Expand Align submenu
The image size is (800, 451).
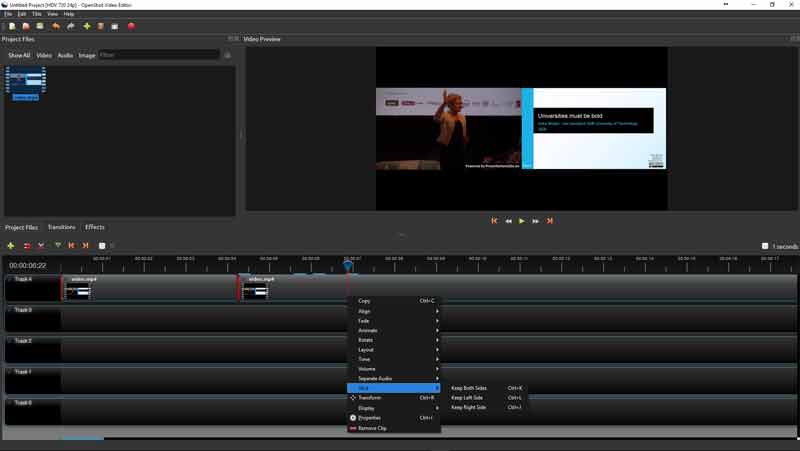(x=394, y=311)
